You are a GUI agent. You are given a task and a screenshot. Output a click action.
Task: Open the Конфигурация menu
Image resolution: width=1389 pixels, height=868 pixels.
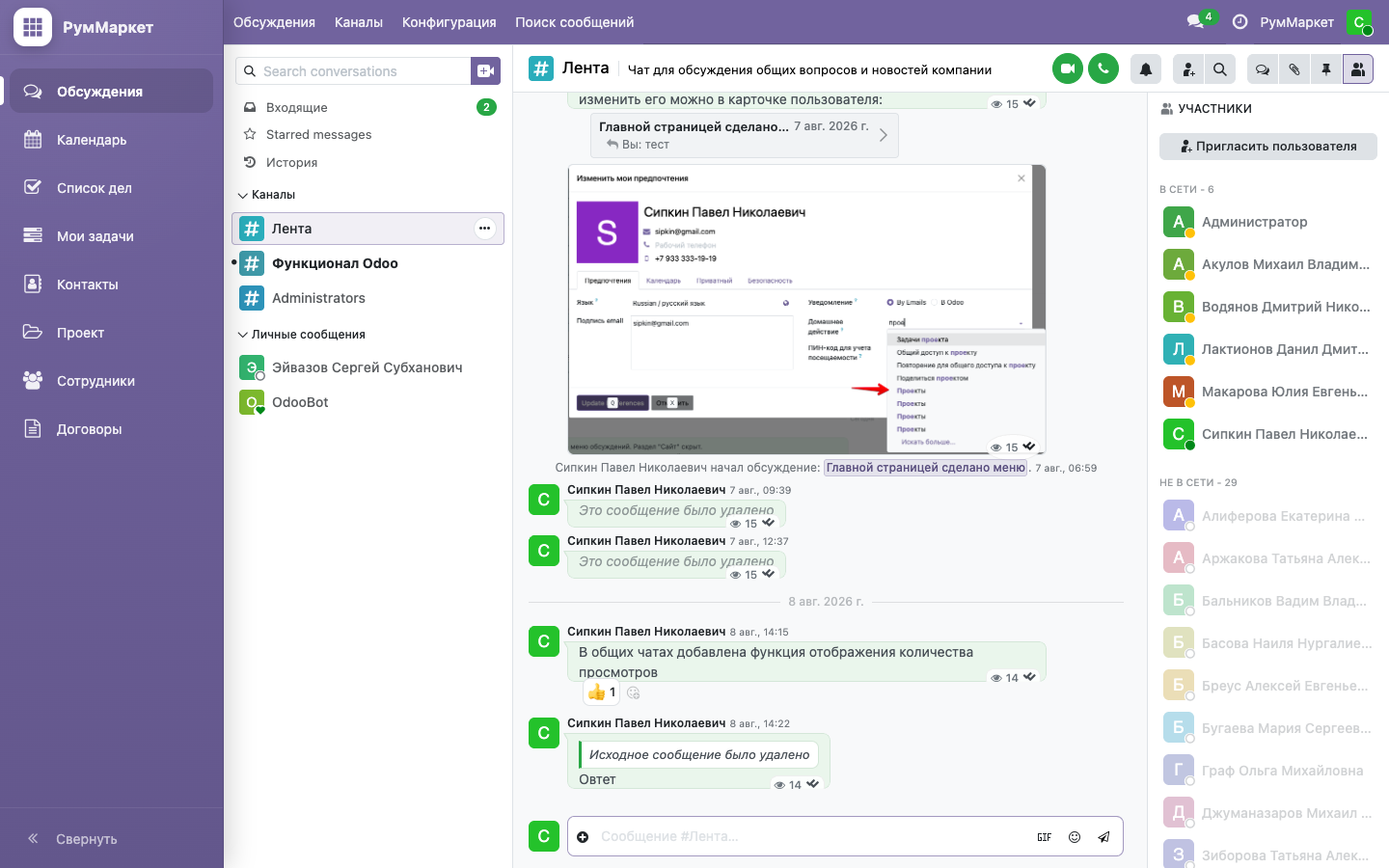pos(449,22)
